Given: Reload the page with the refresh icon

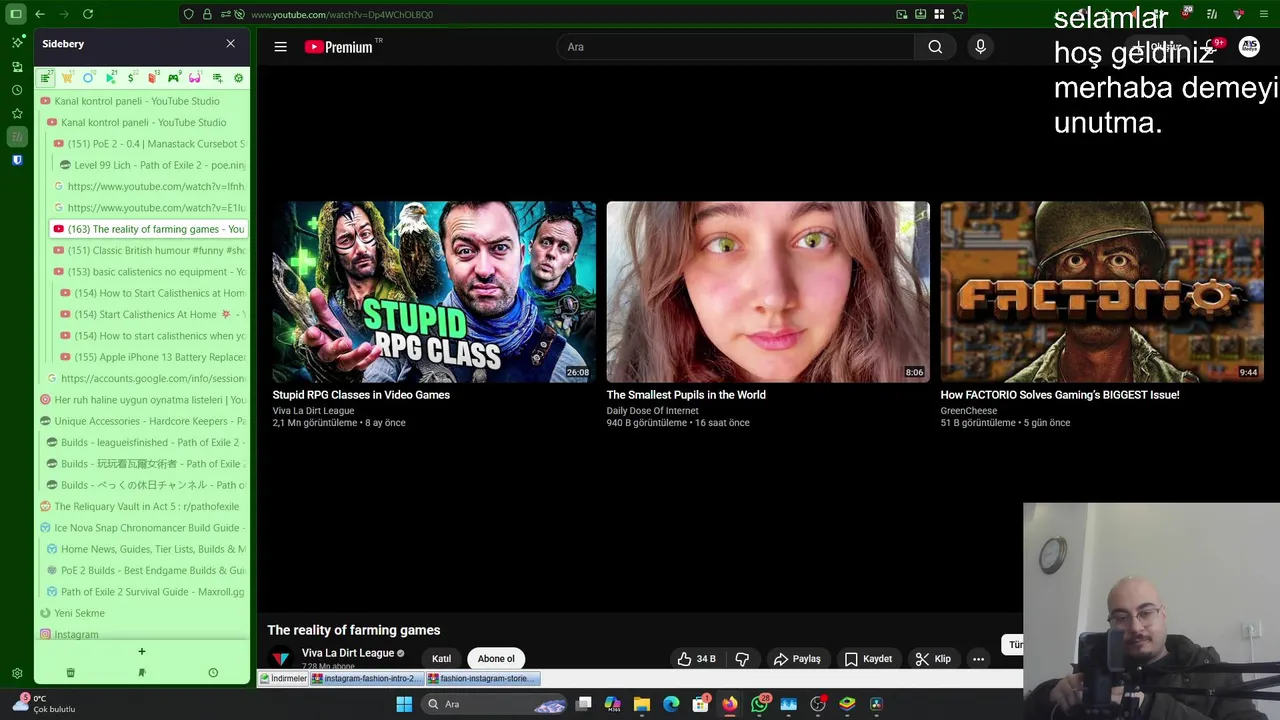Looking at the screenshot, I should 88,14.
